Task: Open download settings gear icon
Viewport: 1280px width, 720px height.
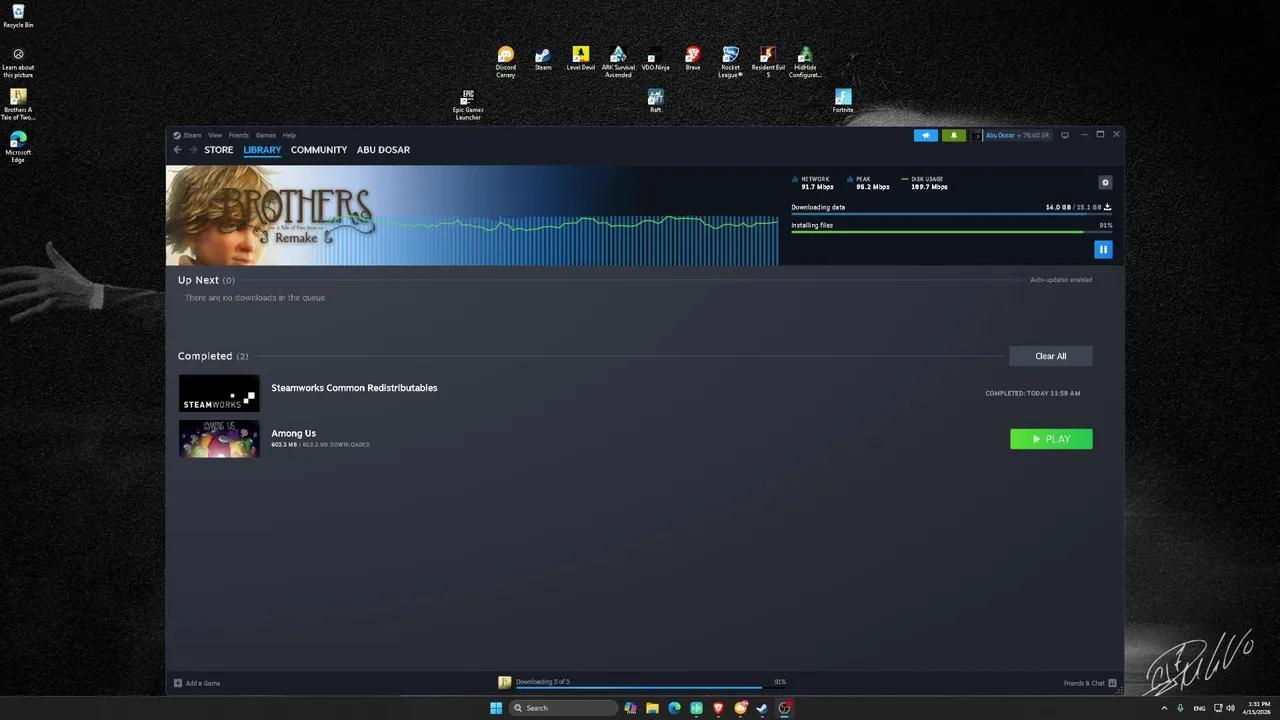Action: click(x=1105, y=183)
